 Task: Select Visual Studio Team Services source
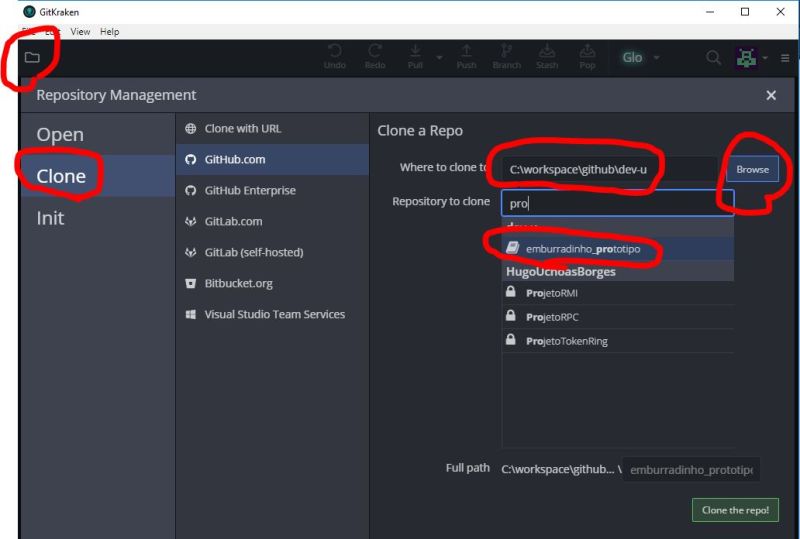pyautogui.click(x=272, y=314)
